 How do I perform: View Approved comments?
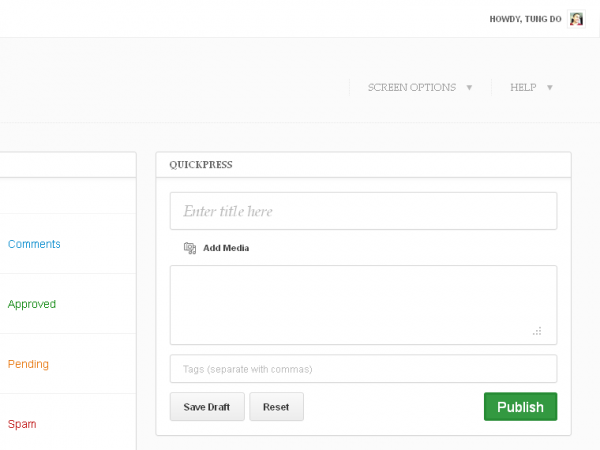point(32,304)
